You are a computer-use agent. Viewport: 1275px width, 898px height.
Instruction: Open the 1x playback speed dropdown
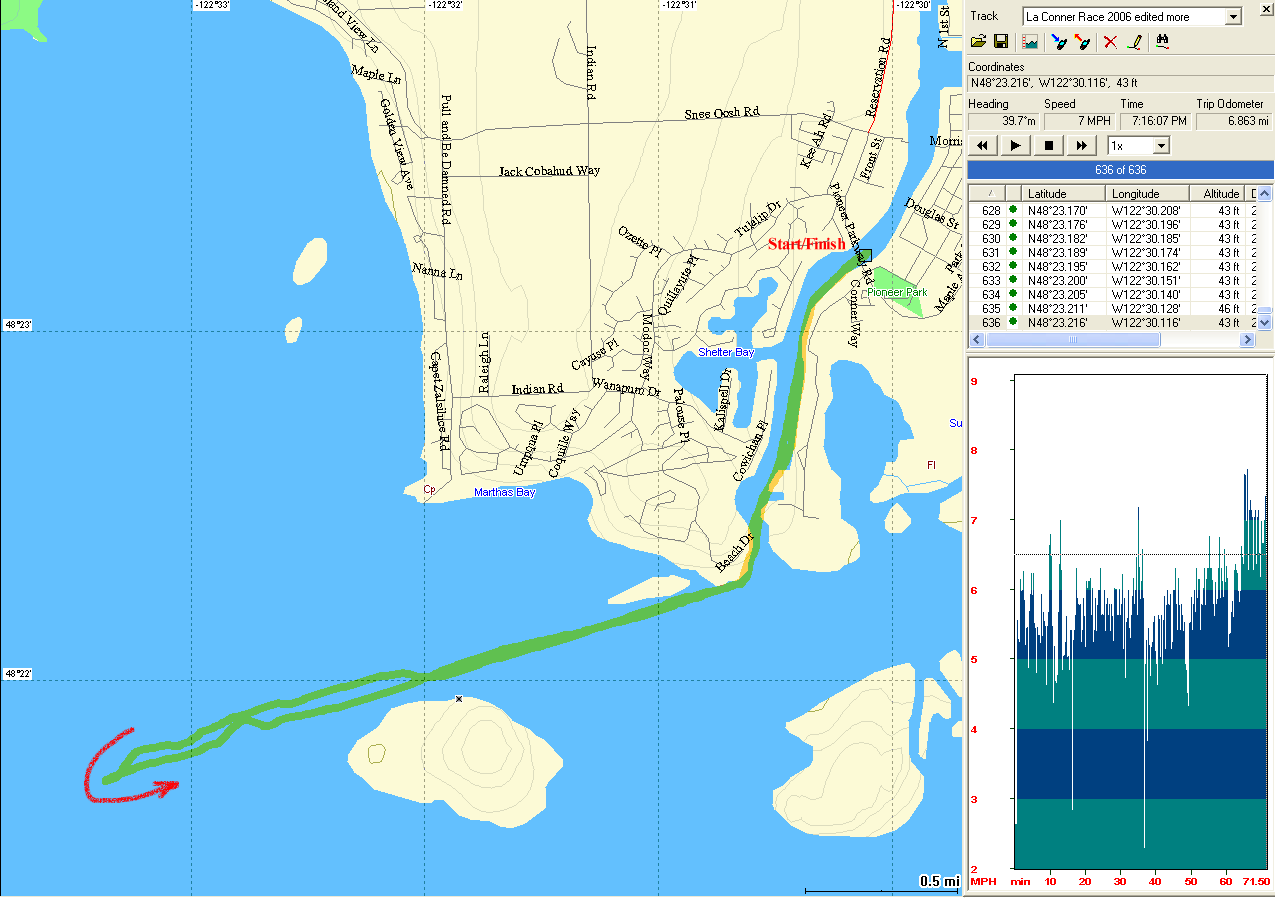coord(1160,146)
